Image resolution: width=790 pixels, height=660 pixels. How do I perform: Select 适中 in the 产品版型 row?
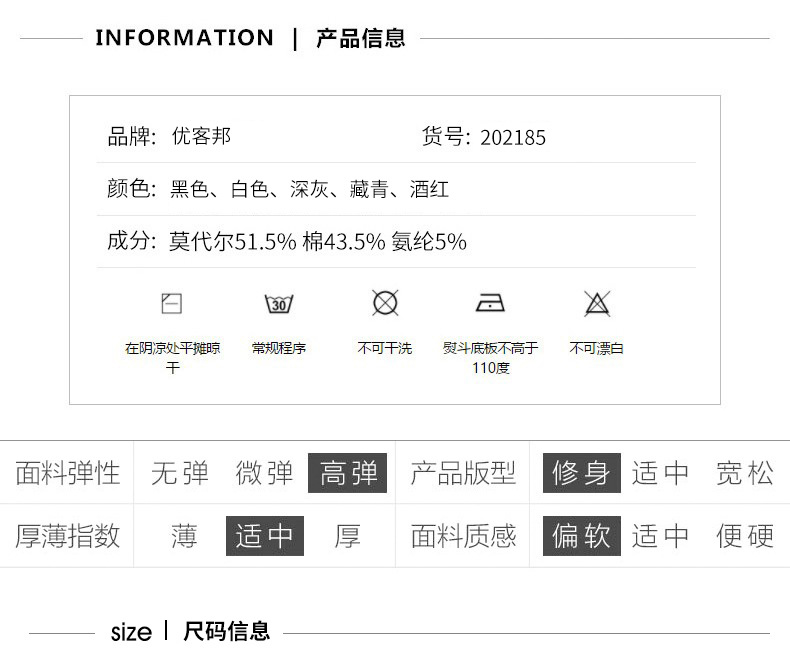tap(660, 473)
